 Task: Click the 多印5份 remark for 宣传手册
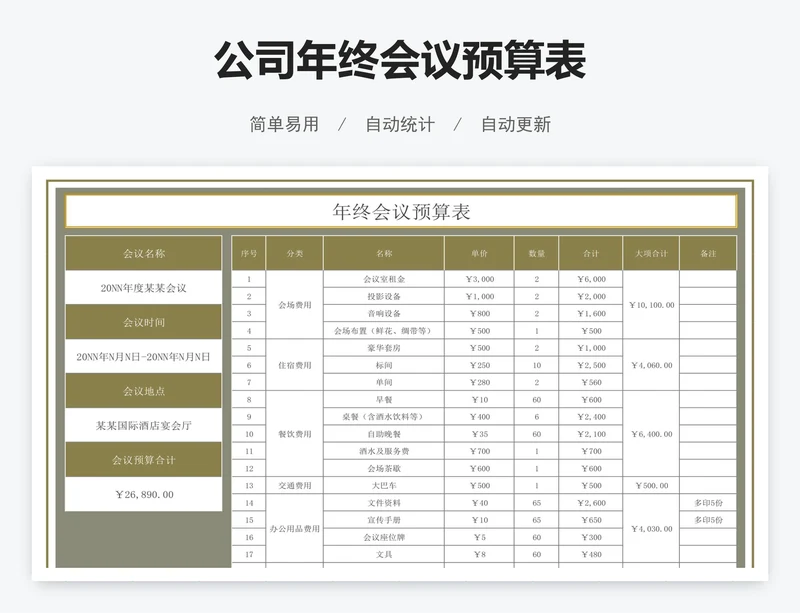point(708,520)
